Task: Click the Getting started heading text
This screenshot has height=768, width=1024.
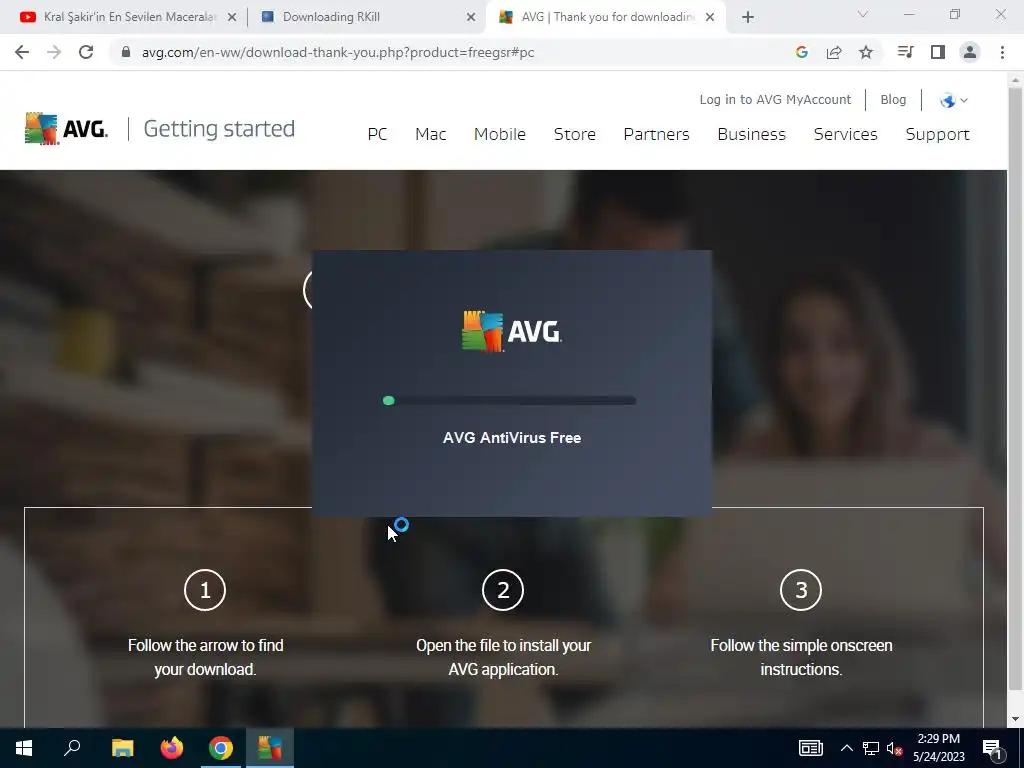Action: 219,129
